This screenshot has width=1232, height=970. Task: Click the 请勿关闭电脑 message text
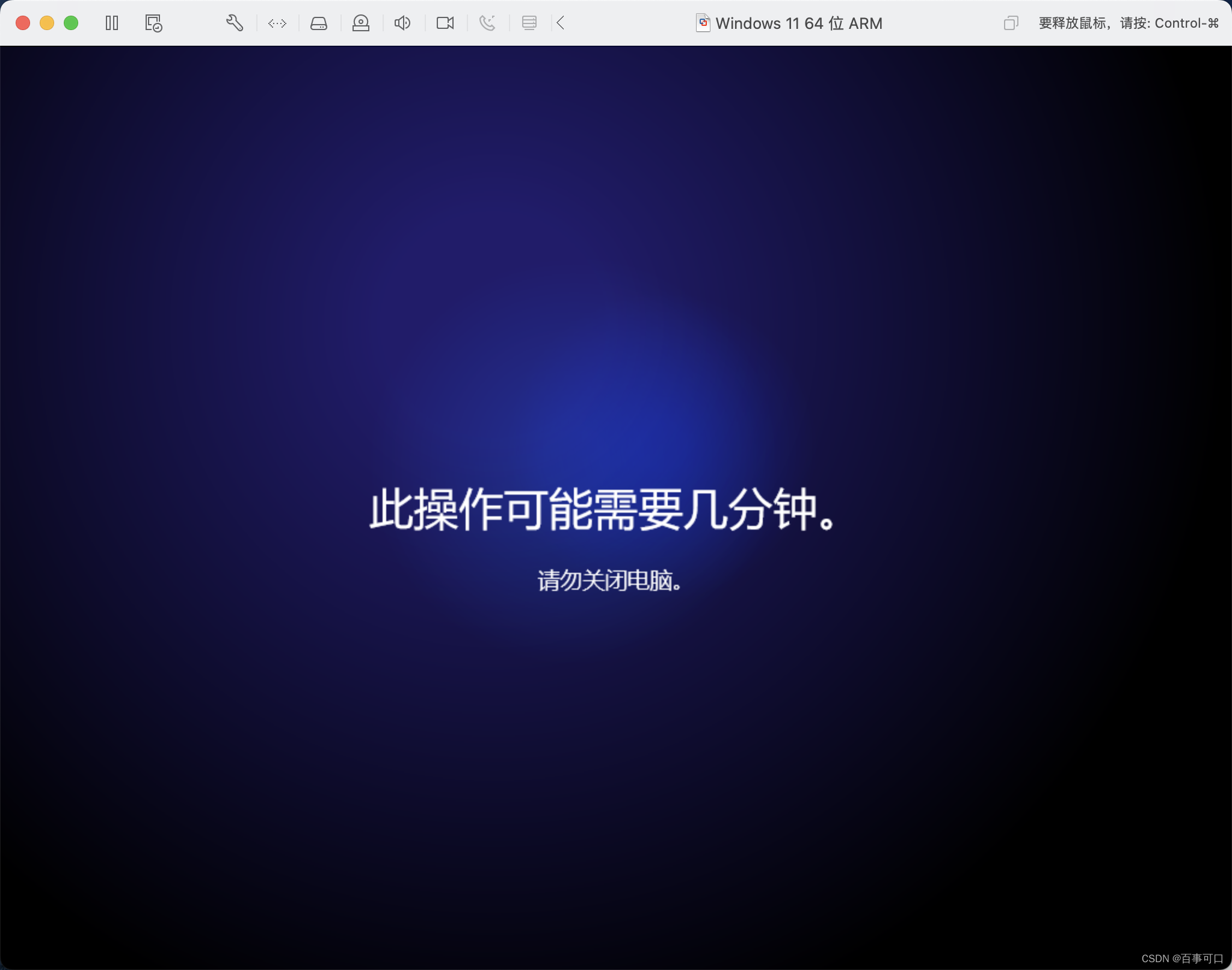pos(609,581)
